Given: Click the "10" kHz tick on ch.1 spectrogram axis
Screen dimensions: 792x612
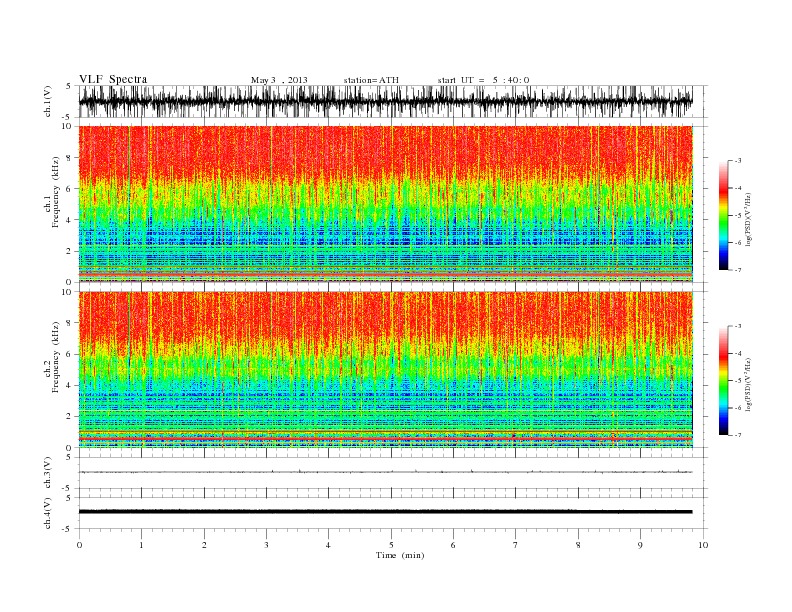Looking at the screenshot, I should tap(67, 126).
